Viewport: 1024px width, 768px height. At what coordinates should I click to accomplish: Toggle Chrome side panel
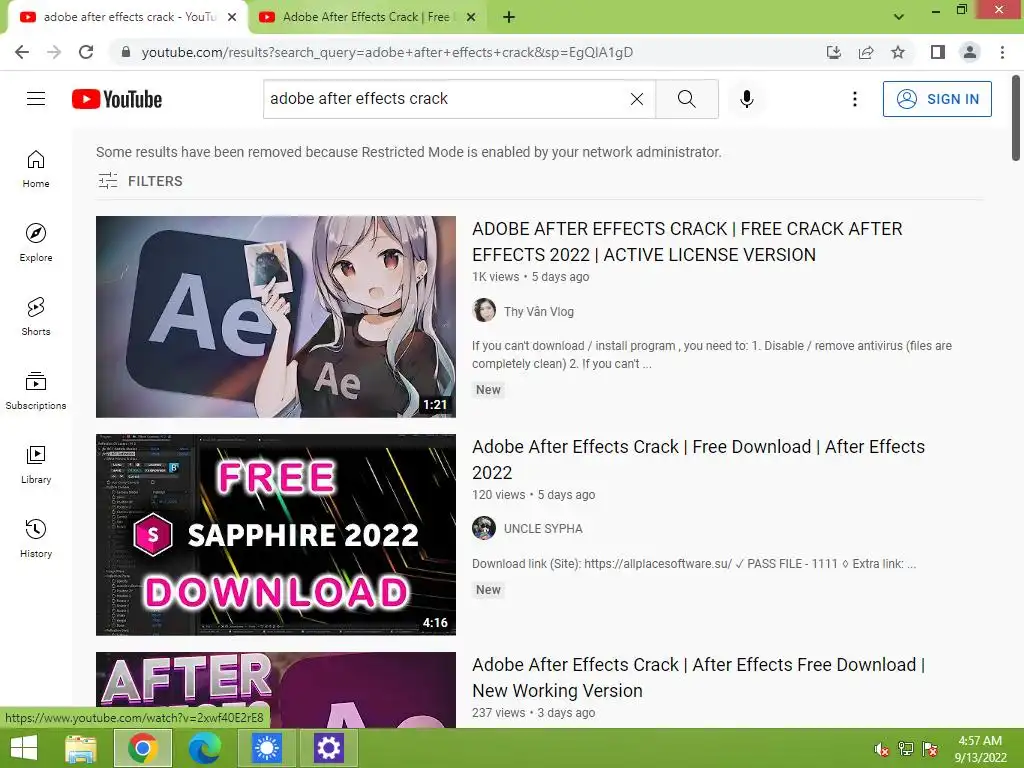pyautogui.click(x=938, y=52)
